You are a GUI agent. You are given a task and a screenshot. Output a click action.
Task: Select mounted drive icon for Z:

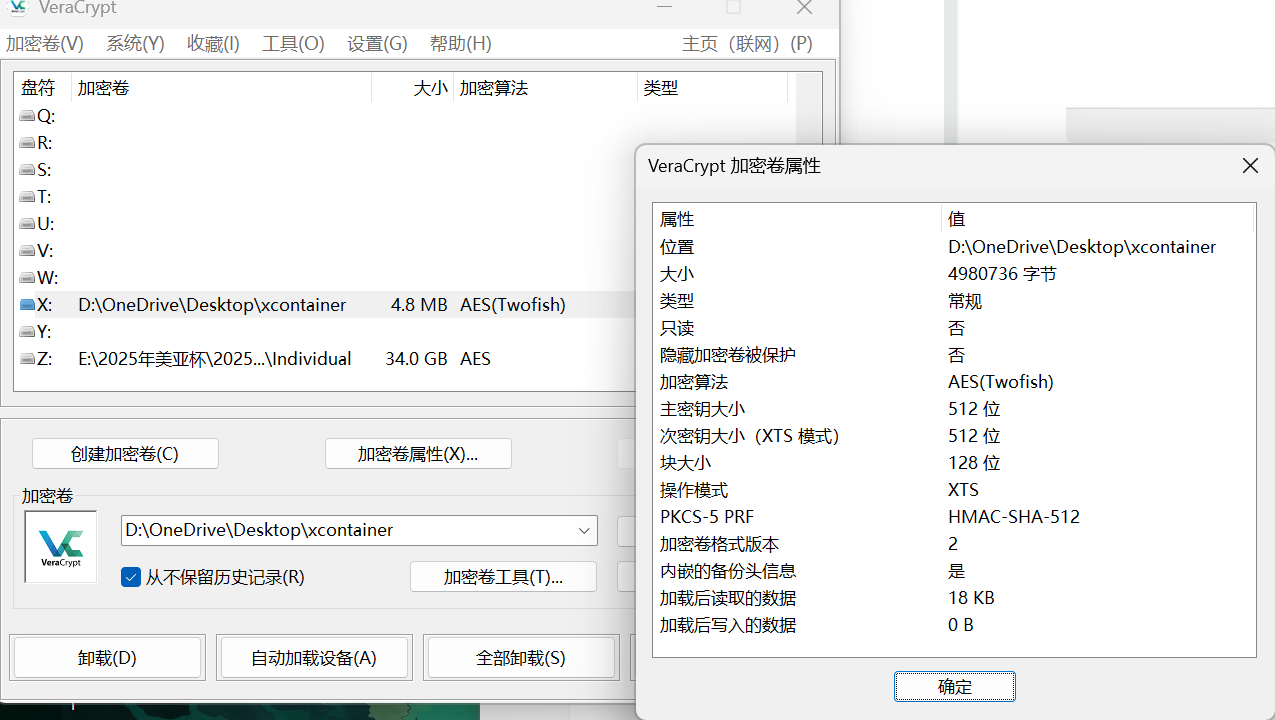point(27,359)
